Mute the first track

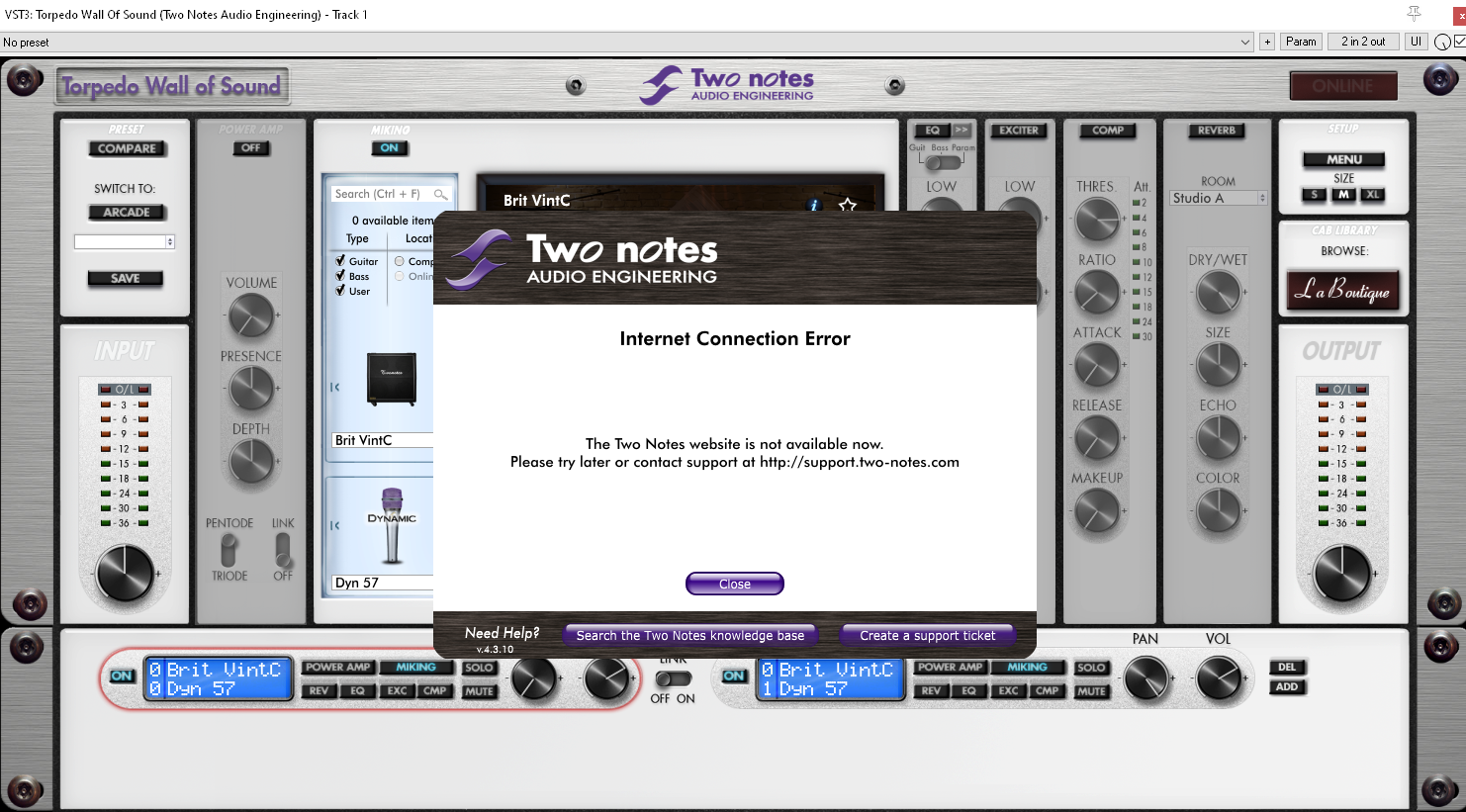click(479, 691)
